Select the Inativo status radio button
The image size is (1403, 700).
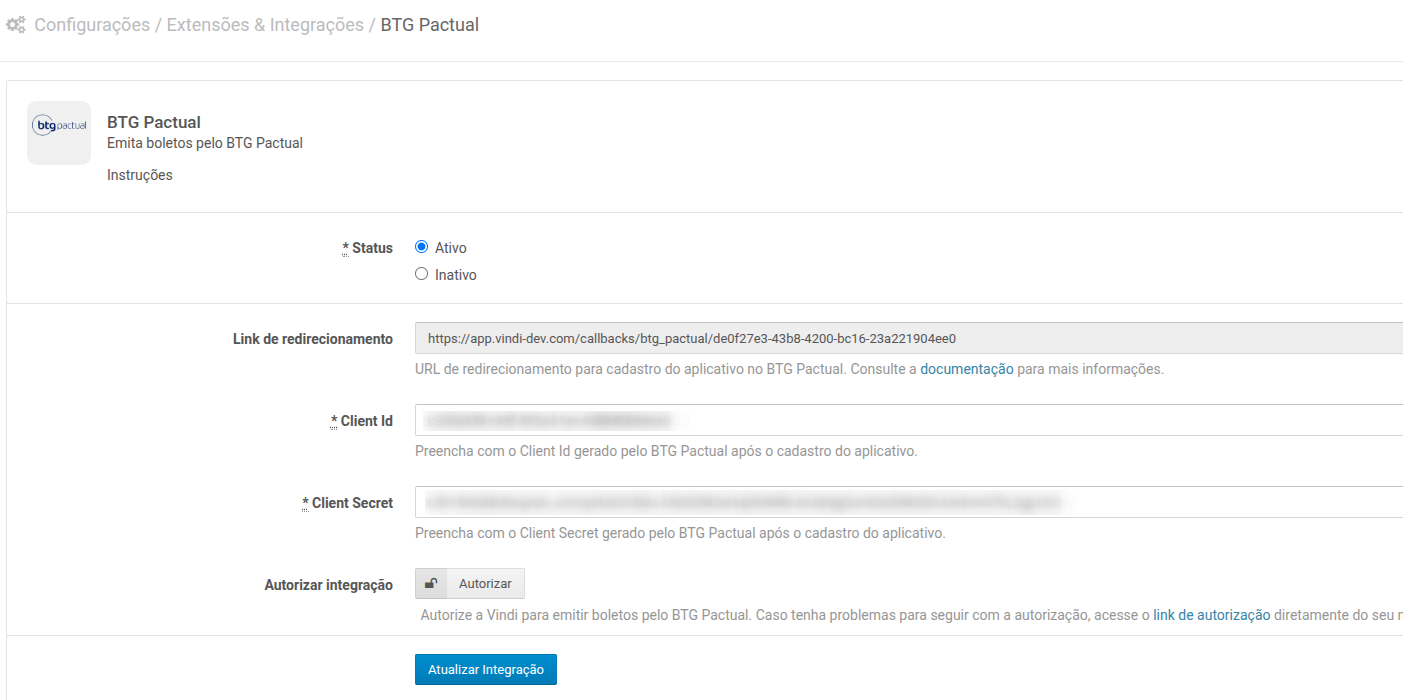421,274
